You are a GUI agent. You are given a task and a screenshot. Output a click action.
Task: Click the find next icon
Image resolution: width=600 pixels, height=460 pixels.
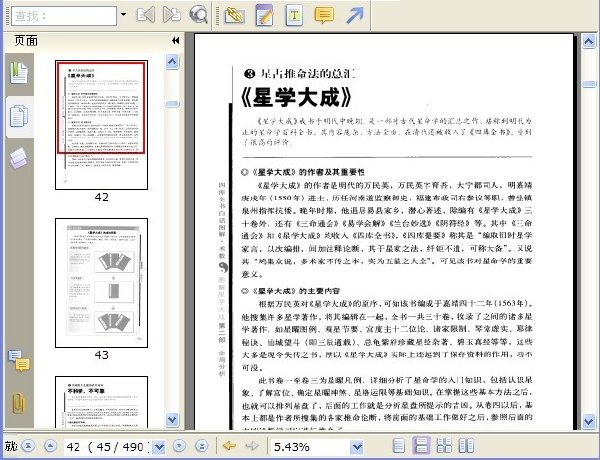point(172,15)
